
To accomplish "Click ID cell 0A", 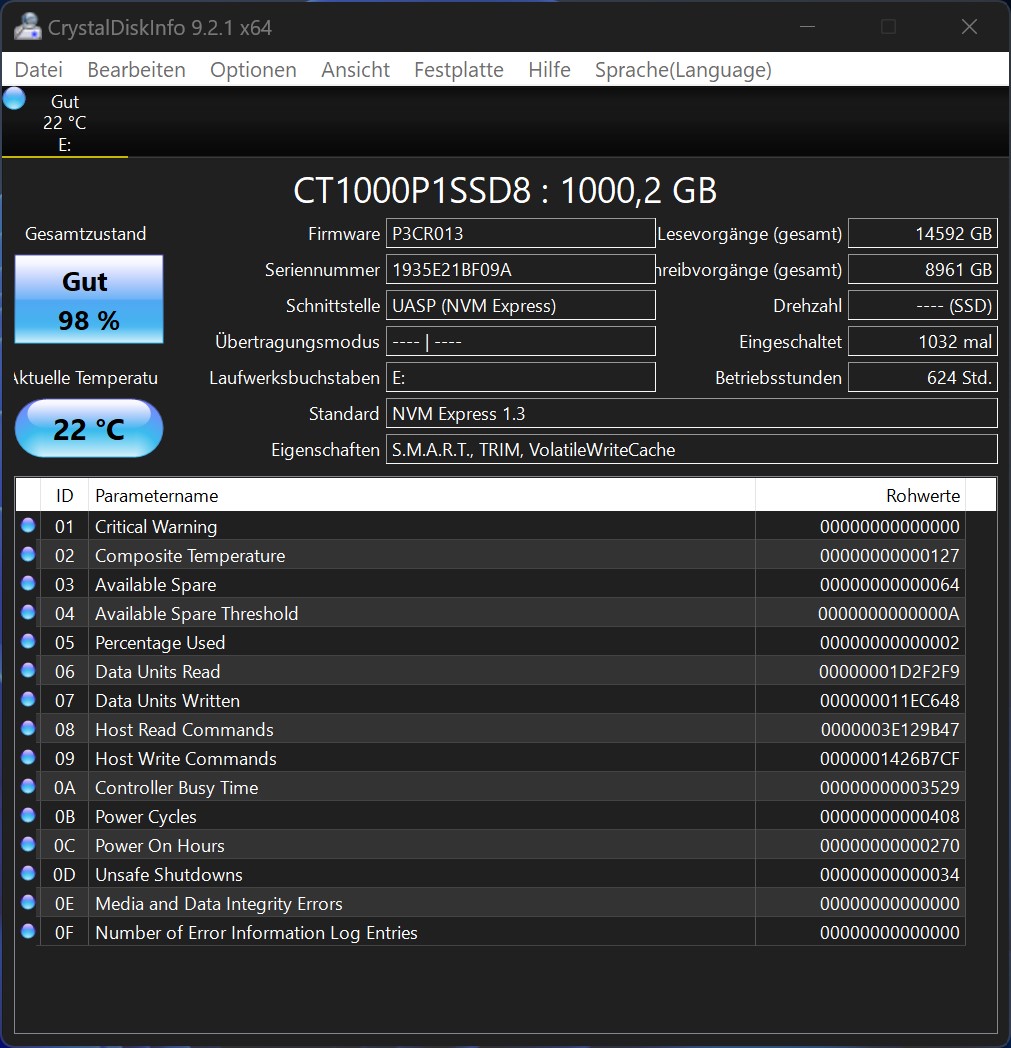I will click(64, 788).
